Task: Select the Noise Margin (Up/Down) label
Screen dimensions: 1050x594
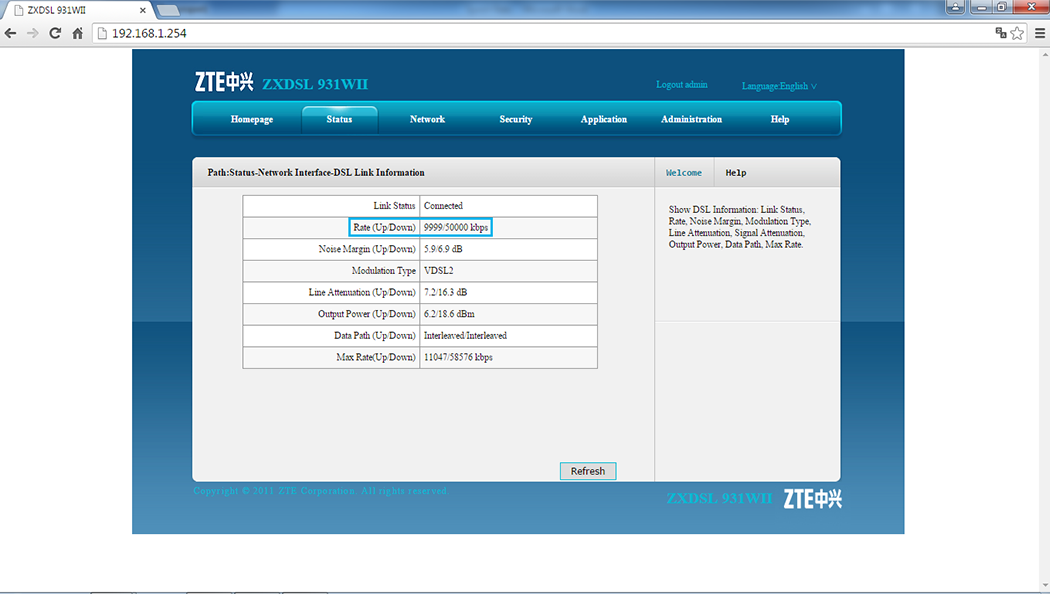Action: (367, 249)
